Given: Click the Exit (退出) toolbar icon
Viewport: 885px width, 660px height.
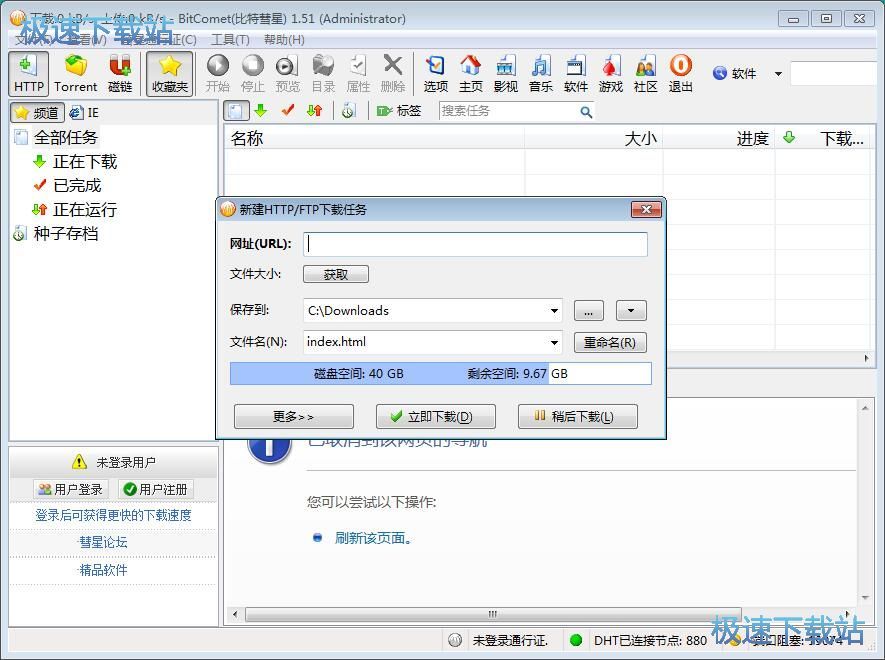Looking at the screenshot, I should tap(680, 73).
